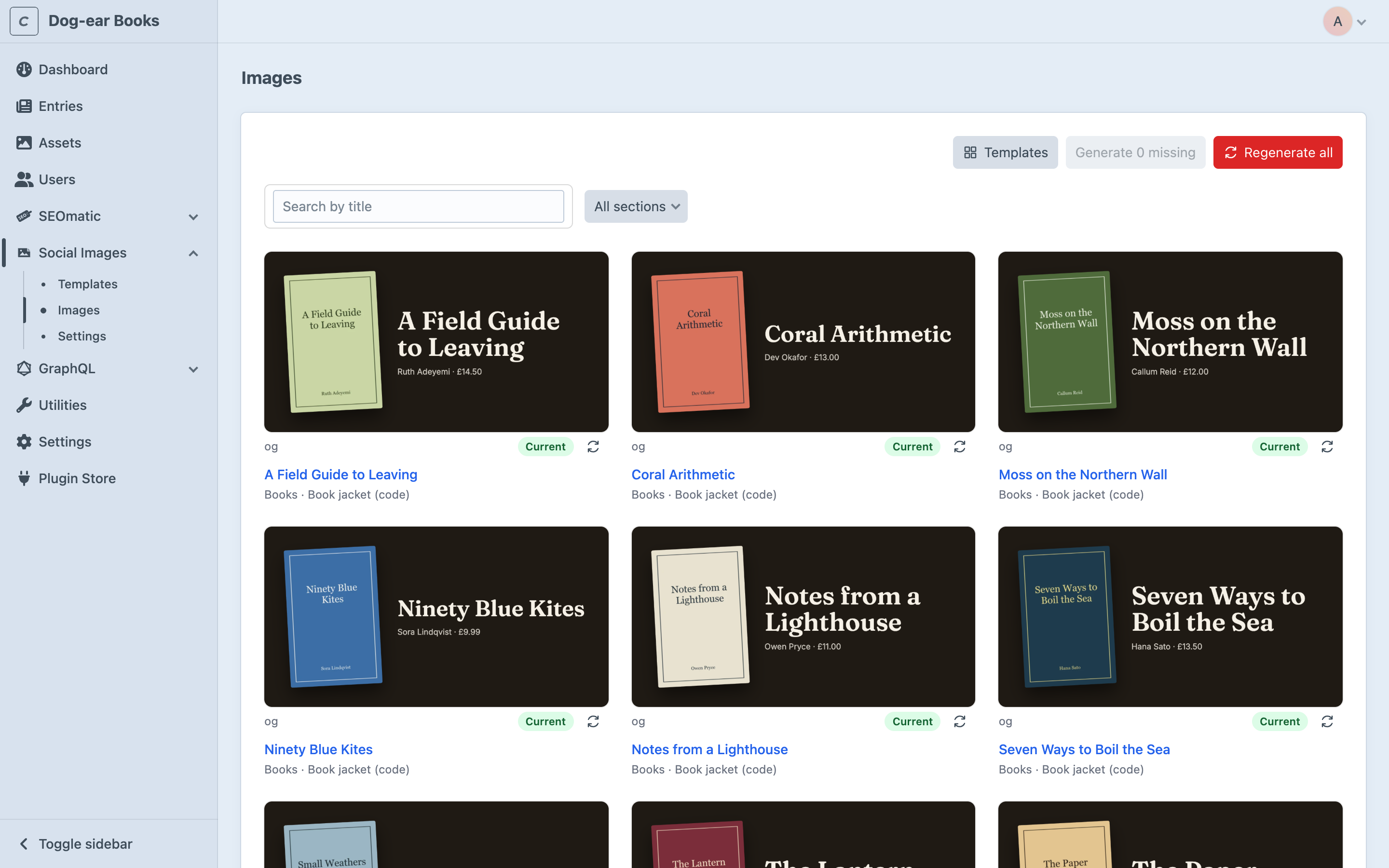This screenshot has height=868, width=1389.
Task: Expand the GraphQL submenu chevron
Action: [x=193, y=369]
